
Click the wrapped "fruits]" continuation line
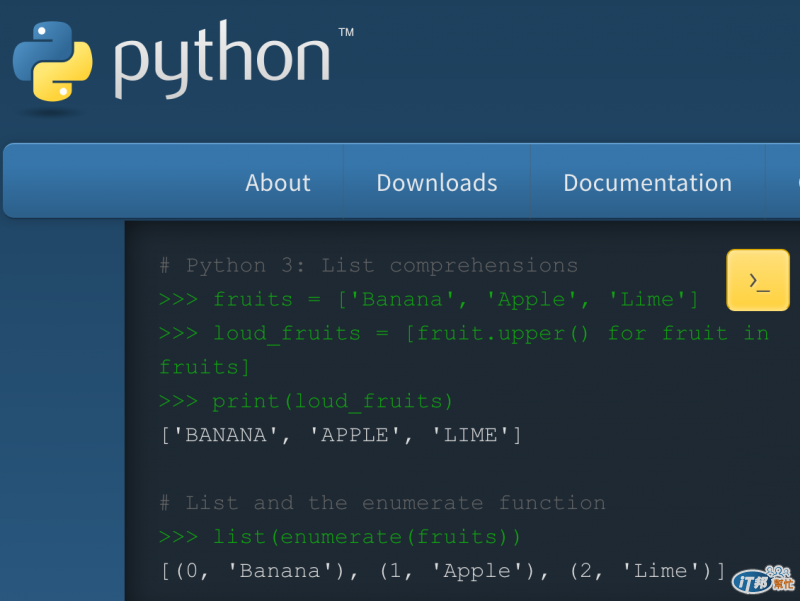(x=204, y=368)
